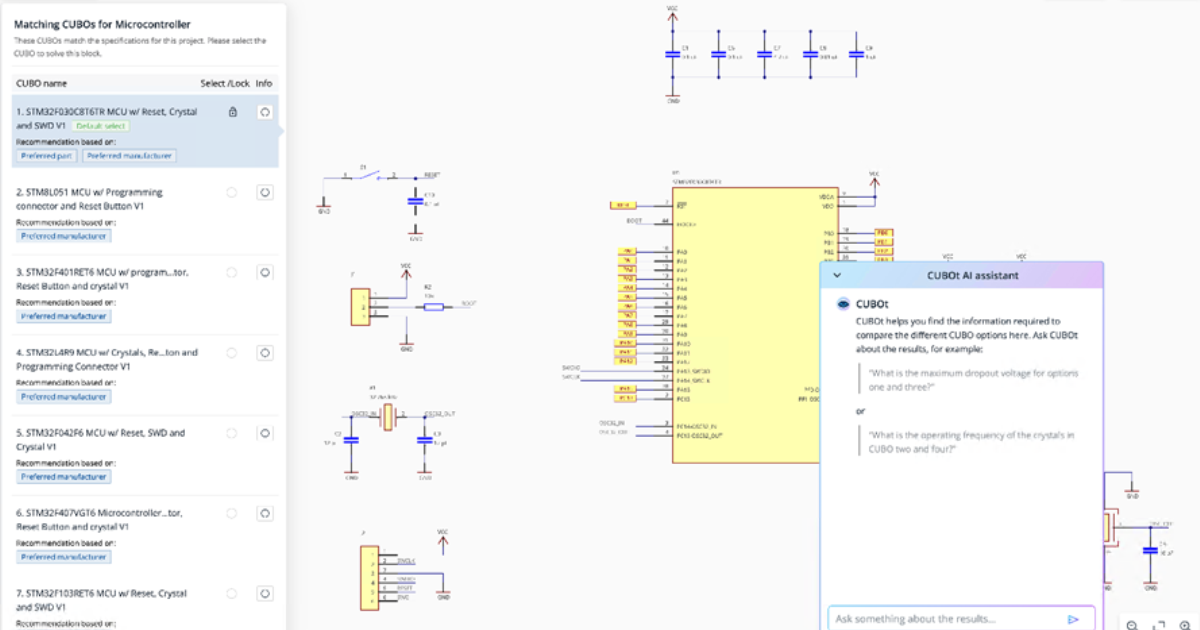Click Preferred manufacturer tag under STM32L4R9

[64, 396]
